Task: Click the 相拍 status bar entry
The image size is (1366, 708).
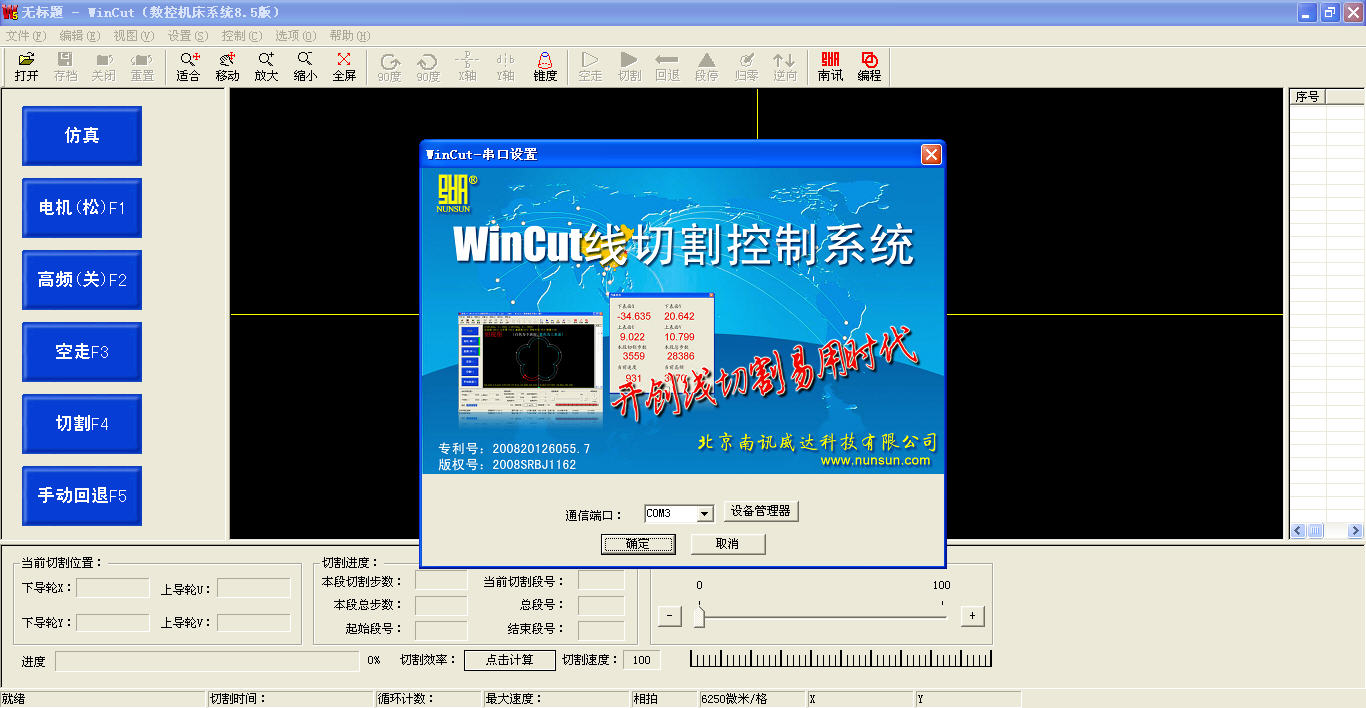Action: click(662, 699)
